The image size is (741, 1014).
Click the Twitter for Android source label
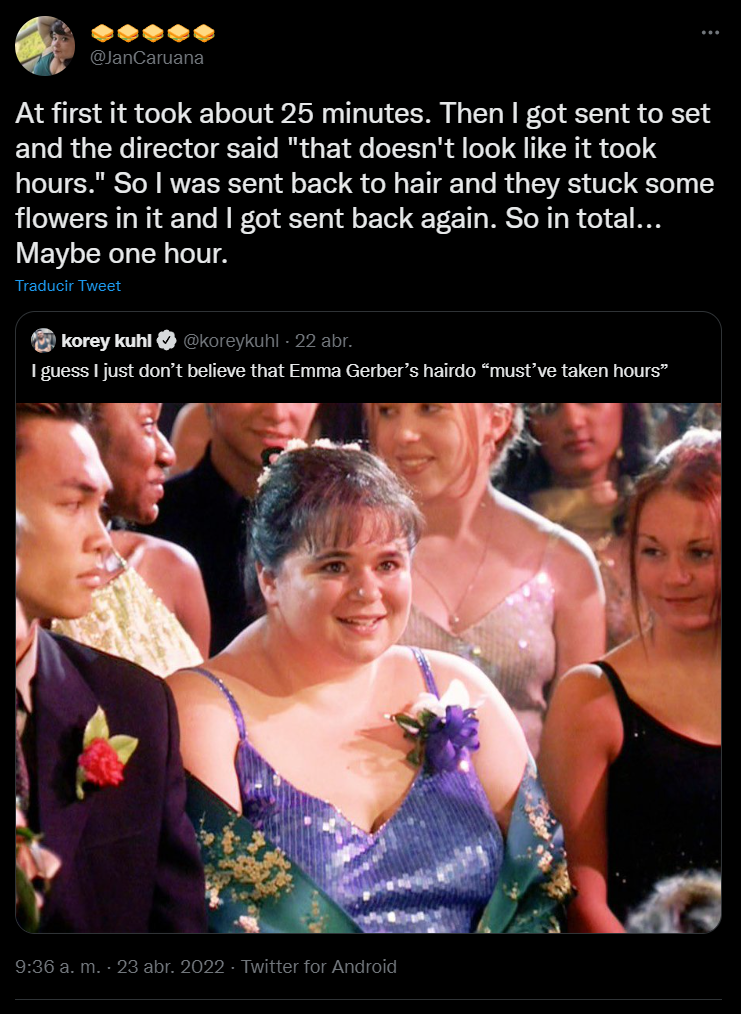[x=319, y=966]
